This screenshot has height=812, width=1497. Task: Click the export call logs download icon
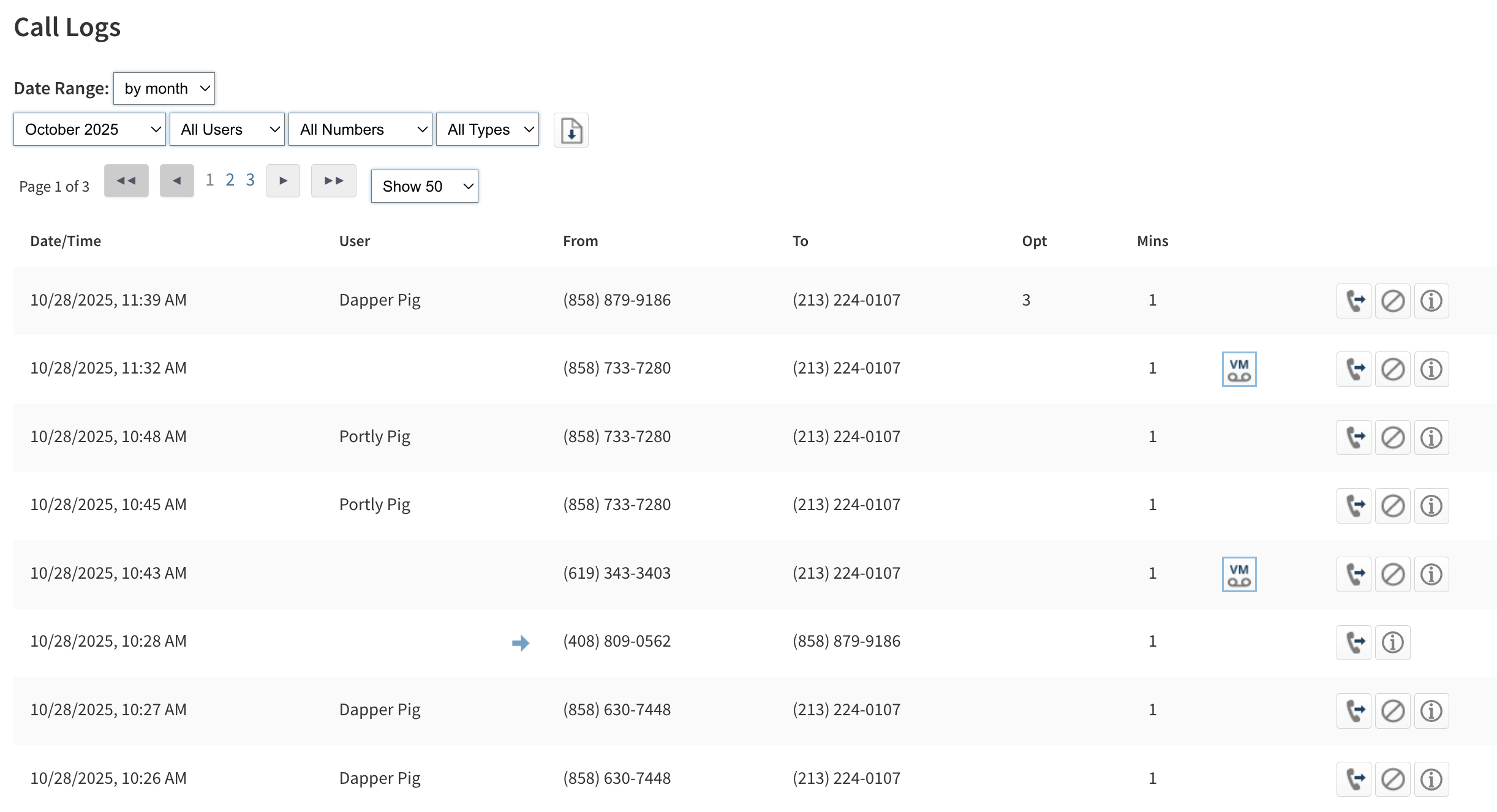tap(571, 130)
